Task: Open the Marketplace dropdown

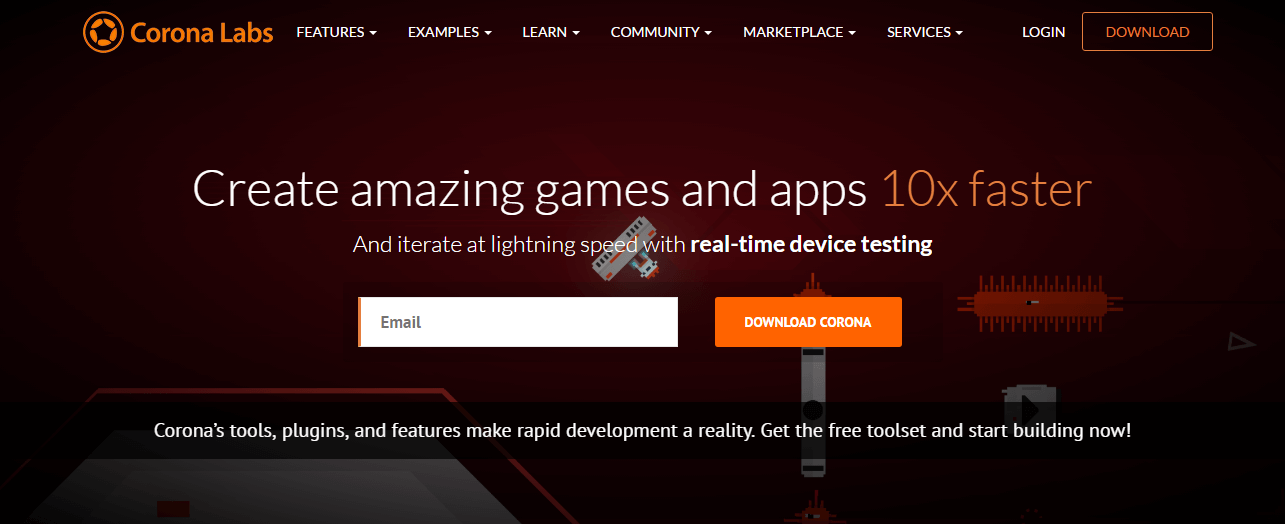Action: pos(799,32)
